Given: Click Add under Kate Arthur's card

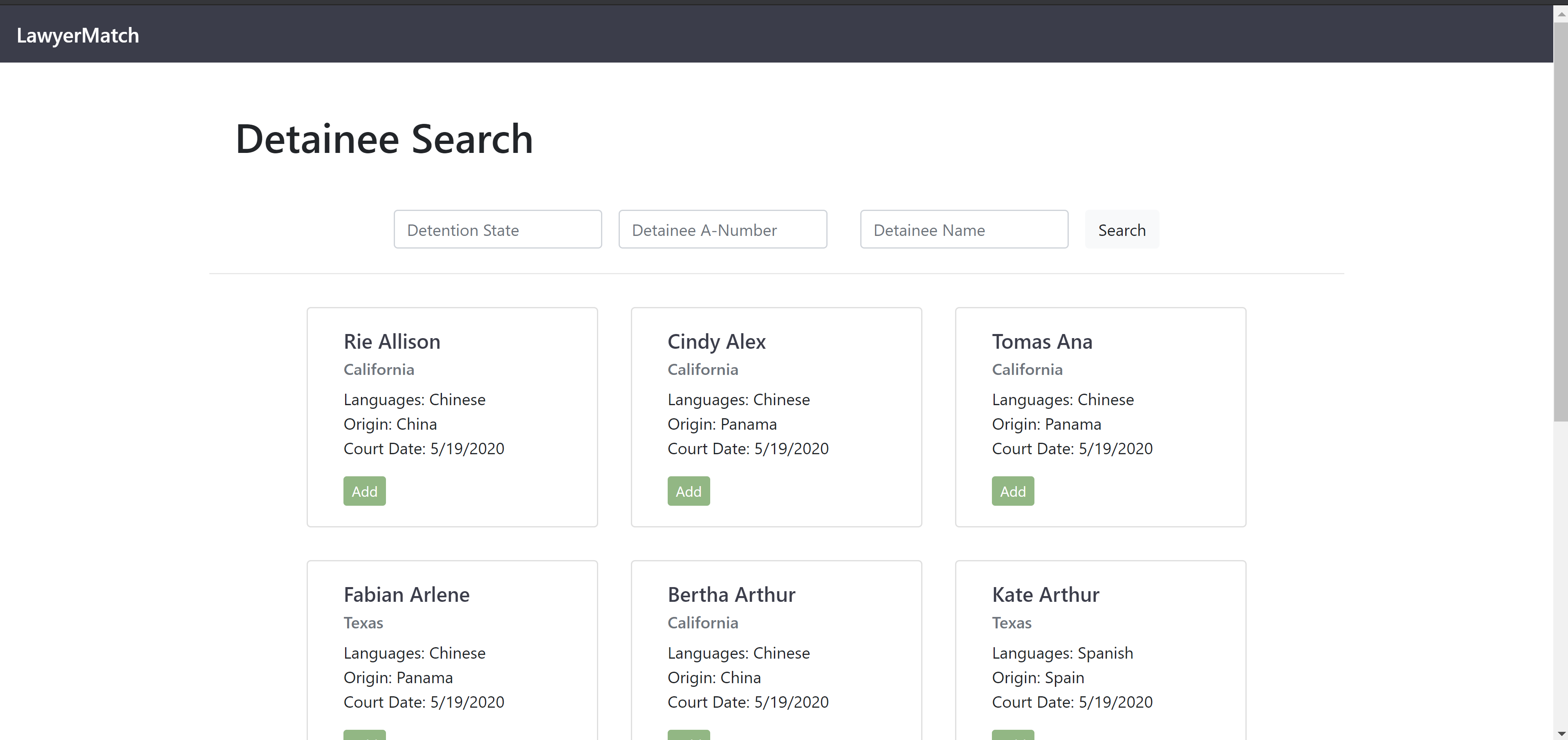Looking at the screenshot, I should (1012, 735).
